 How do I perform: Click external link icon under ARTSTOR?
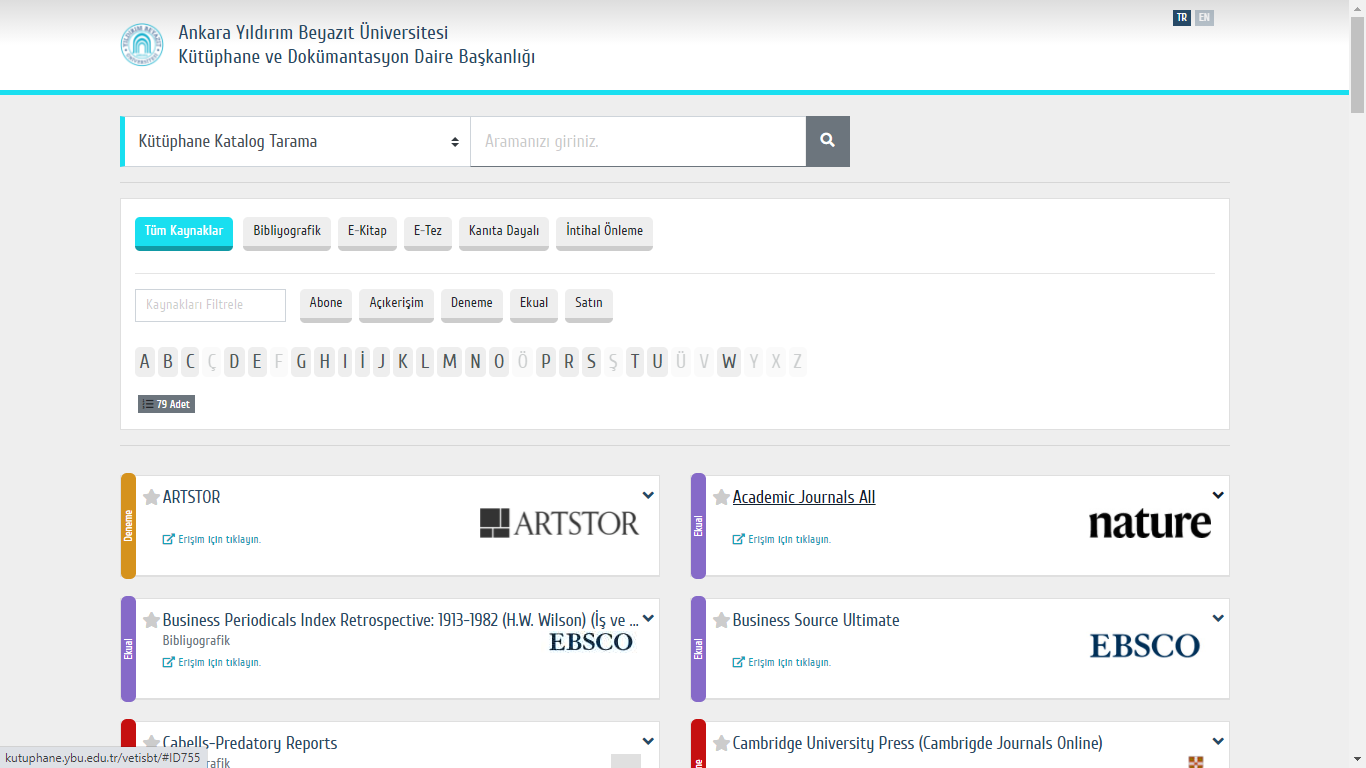coord(168,539)
